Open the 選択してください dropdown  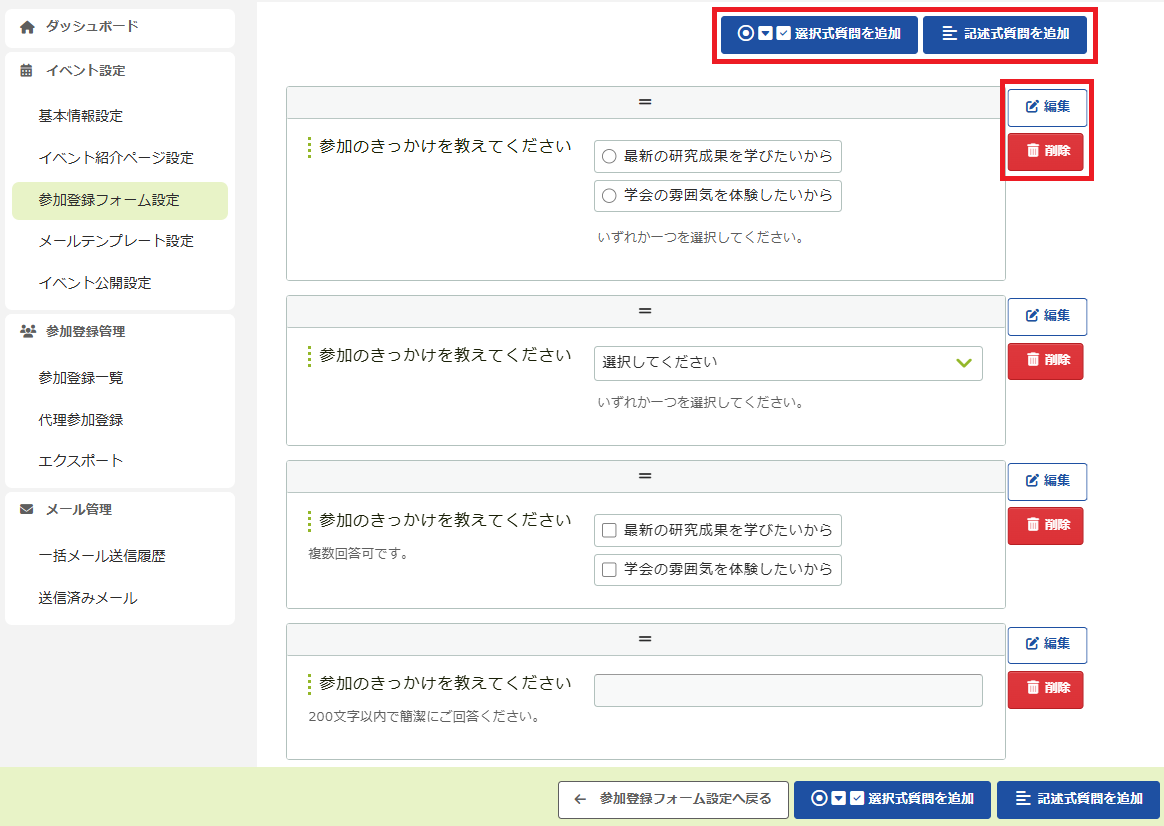coord(788,363)
